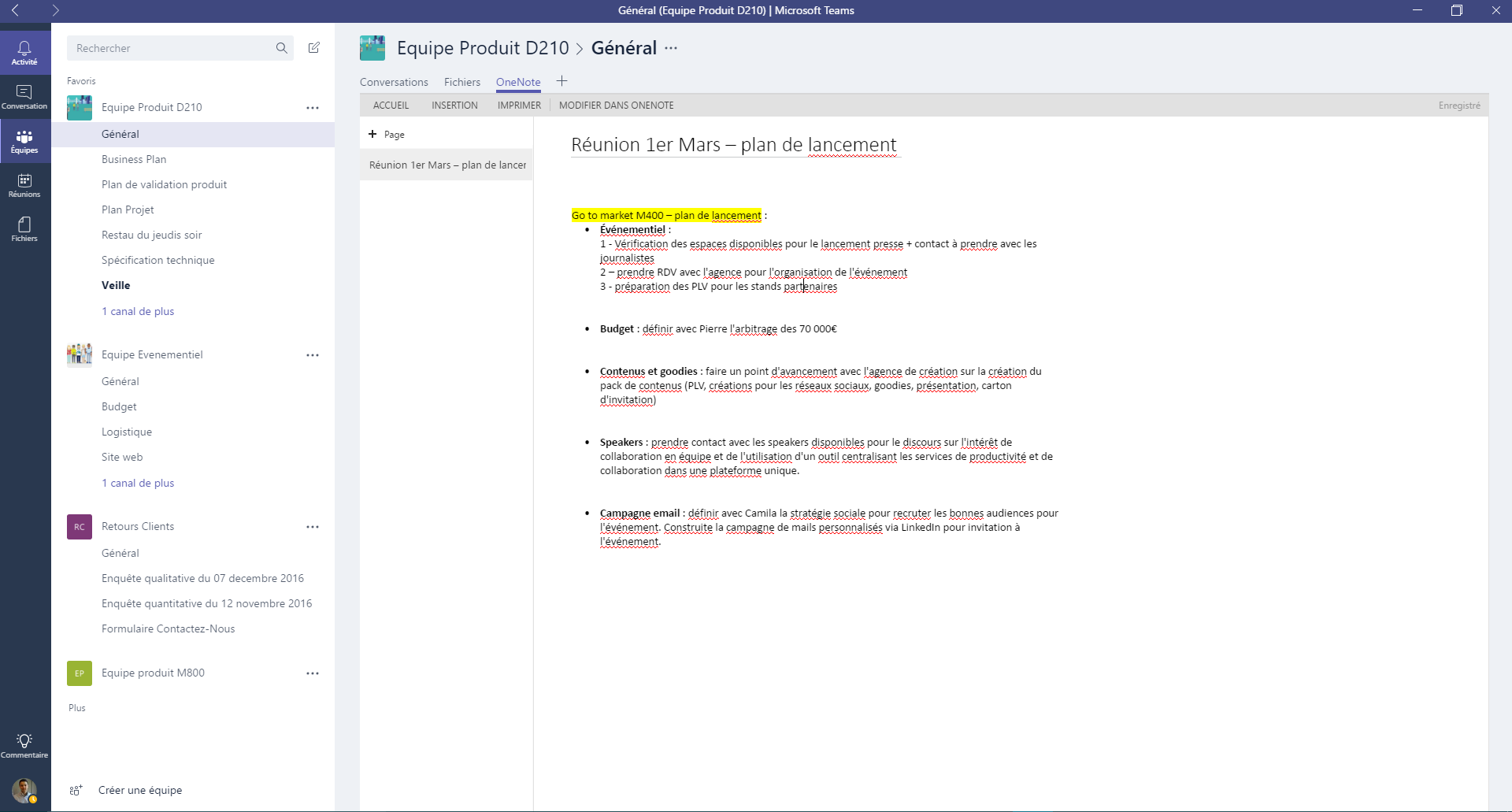Open the Activité feed
The height and width of the screenshot is (812, 1512).
pyautogui.click(x=24, y=52)
